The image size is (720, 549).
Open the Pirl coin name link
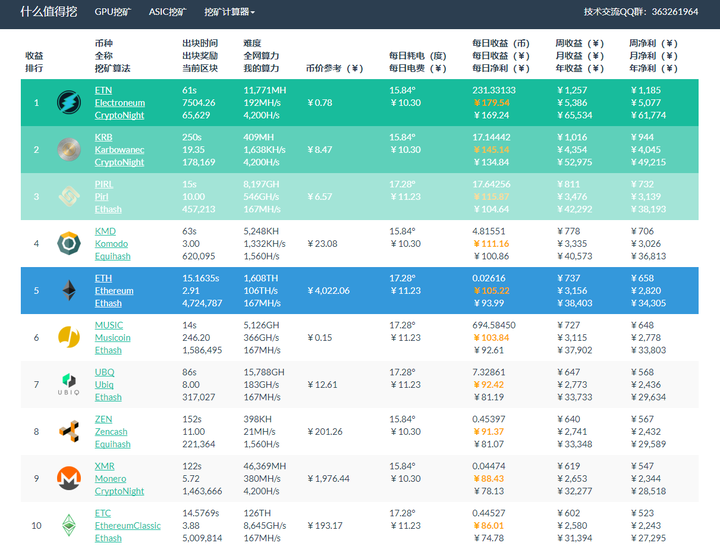(x=101, y=196)
